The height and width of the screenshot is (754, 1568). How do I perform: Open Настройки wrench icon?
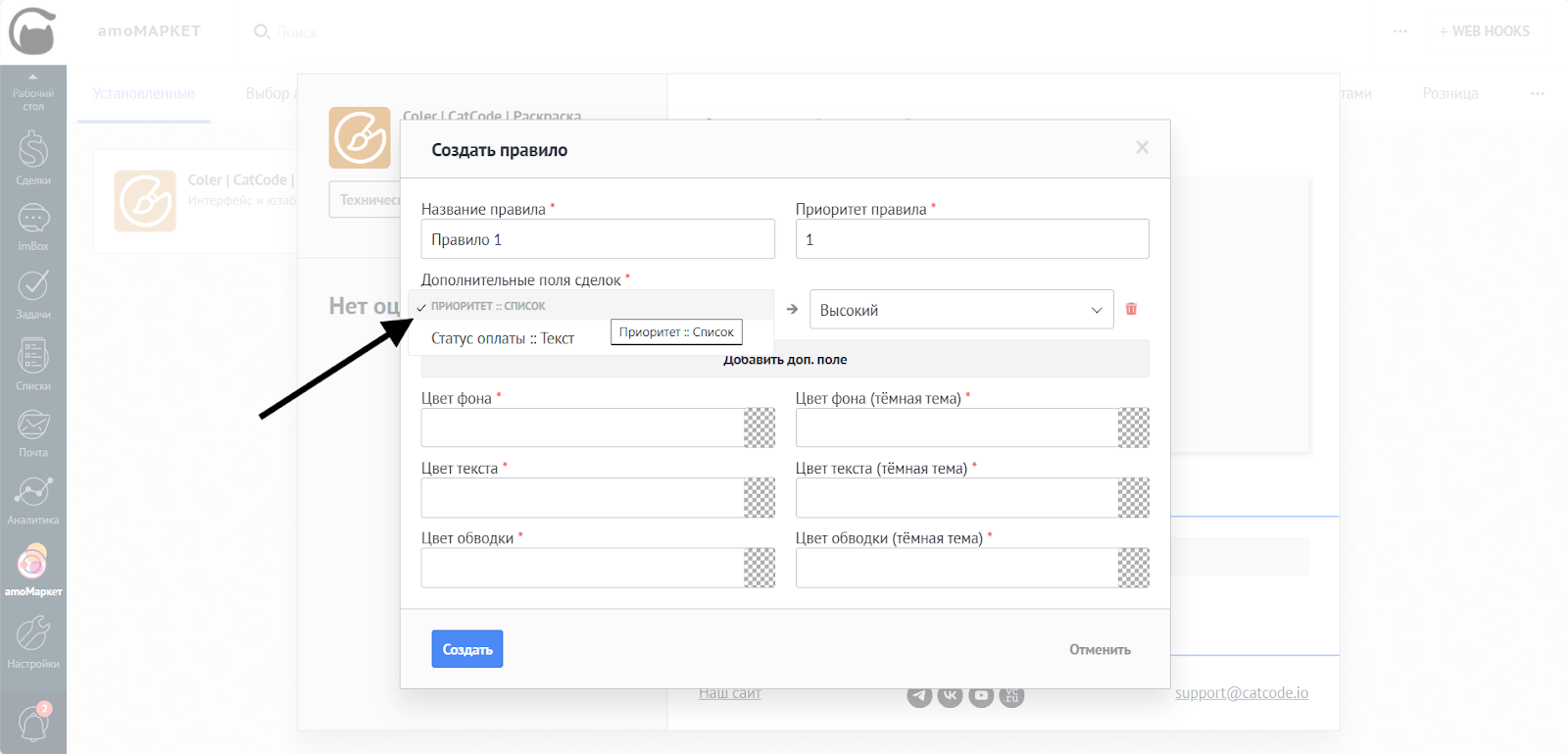(33, 639)
